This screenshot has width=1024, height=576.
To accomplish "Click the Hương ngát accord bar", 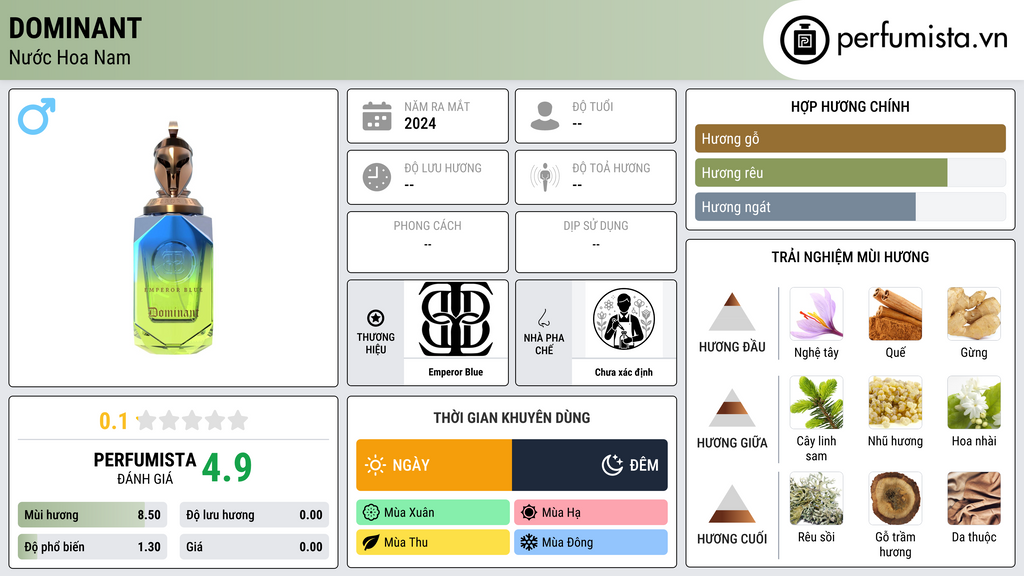I will click(x=850, y=206).
